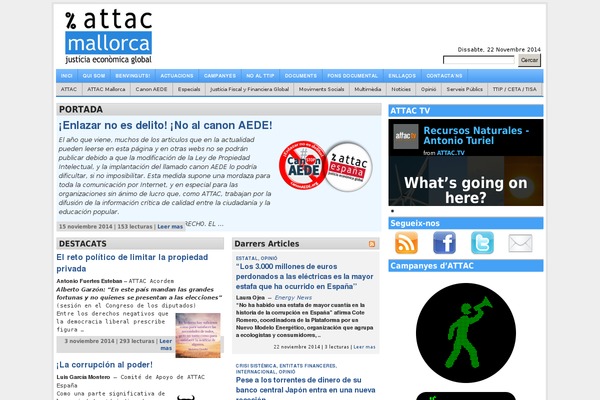Open the Serveis Públics tab
Viewport: 600px width, 400px height.
tap(465, 89)
